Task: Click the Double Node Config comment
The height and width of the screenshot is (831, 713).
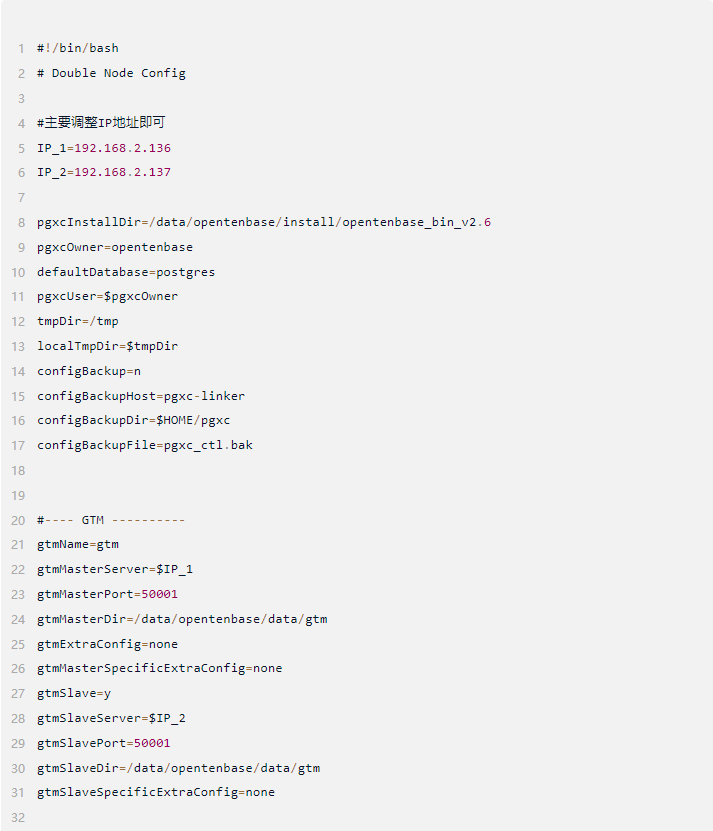Action: [111, 73]
